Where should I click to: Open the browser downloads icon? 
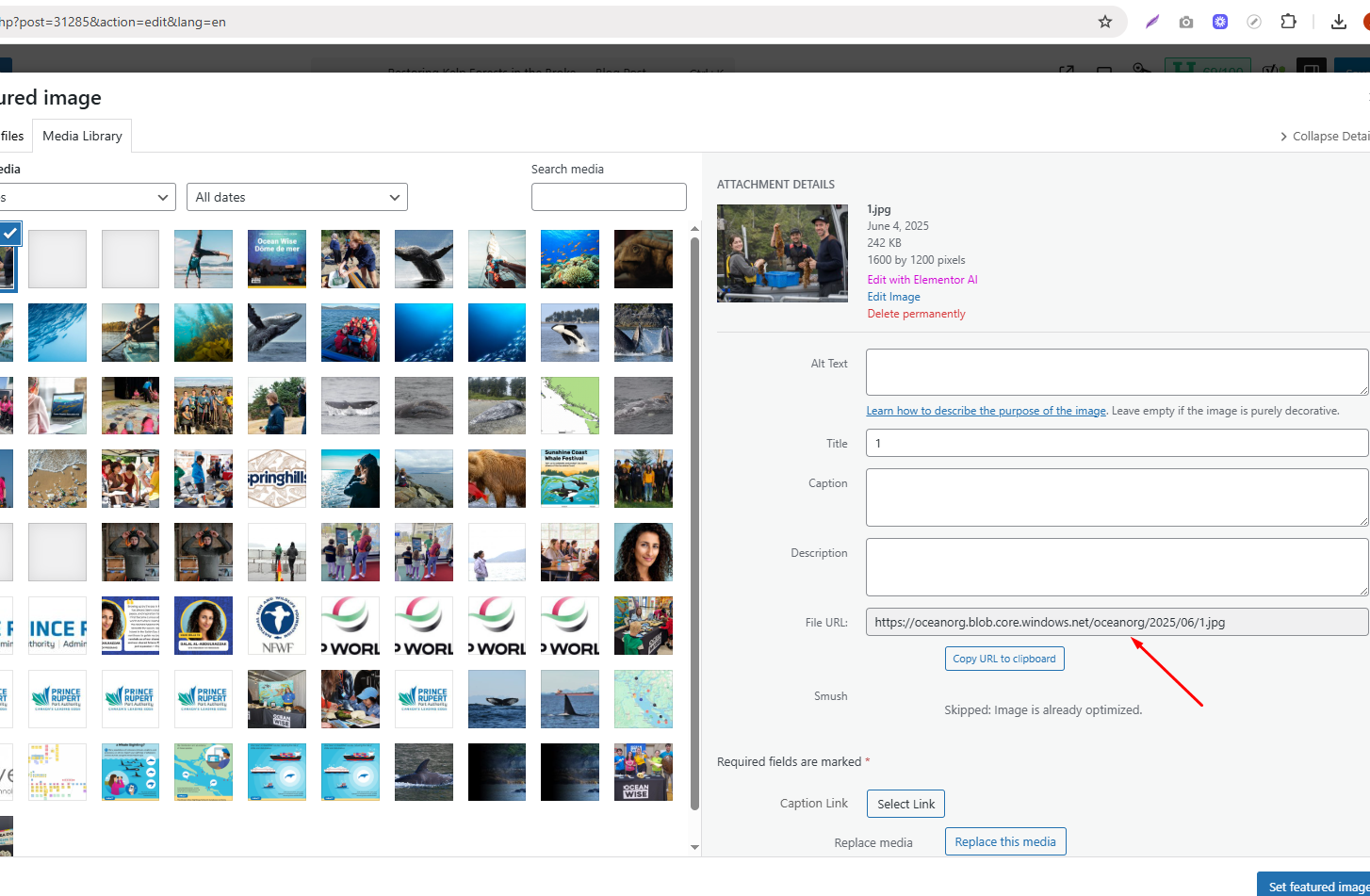click(x=1338, y=22)
